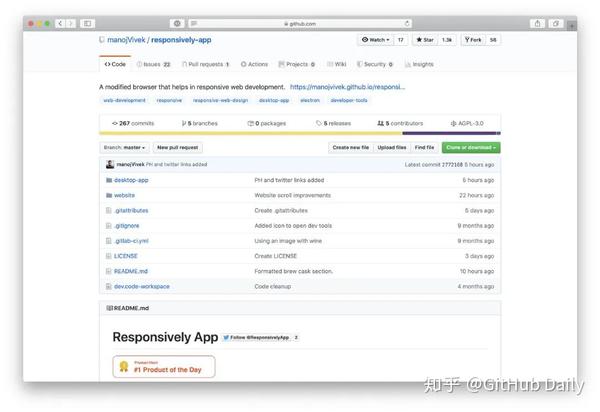Viewport: 600px width, 412px height.
Task: Reload page with the refresh icon
Action: [407, 24]
